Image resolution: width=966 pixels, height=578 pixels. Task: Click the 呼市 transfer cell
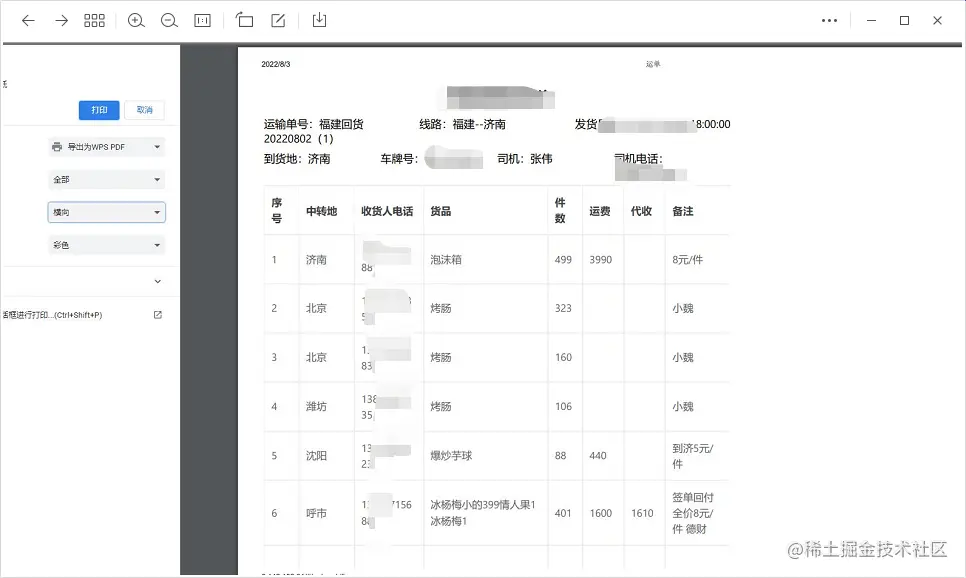pyautogui.click(x=316, y=513)
